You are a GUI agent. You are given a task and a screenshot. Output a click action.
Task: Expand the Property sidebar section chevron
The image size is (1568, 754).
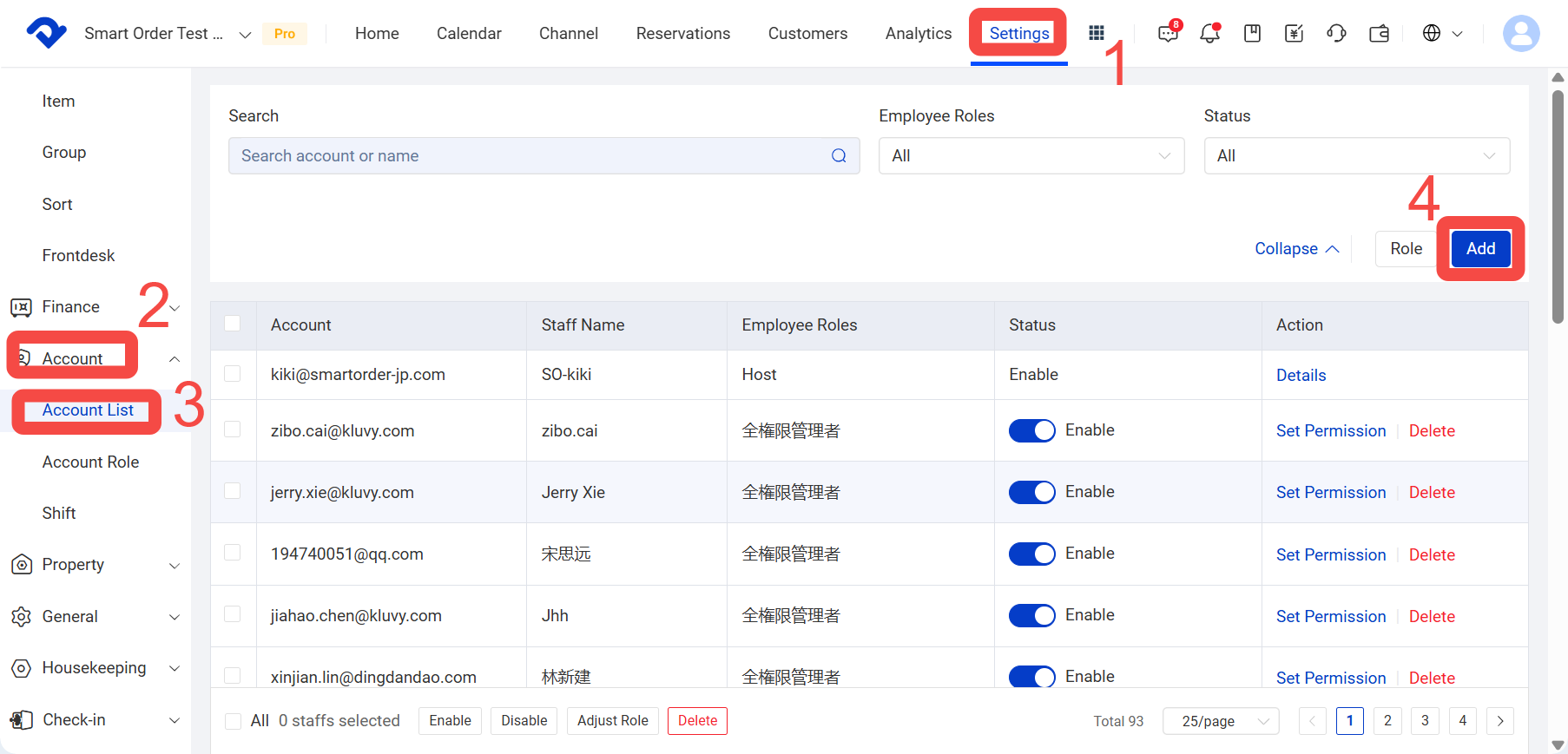(x=175, y=566)
